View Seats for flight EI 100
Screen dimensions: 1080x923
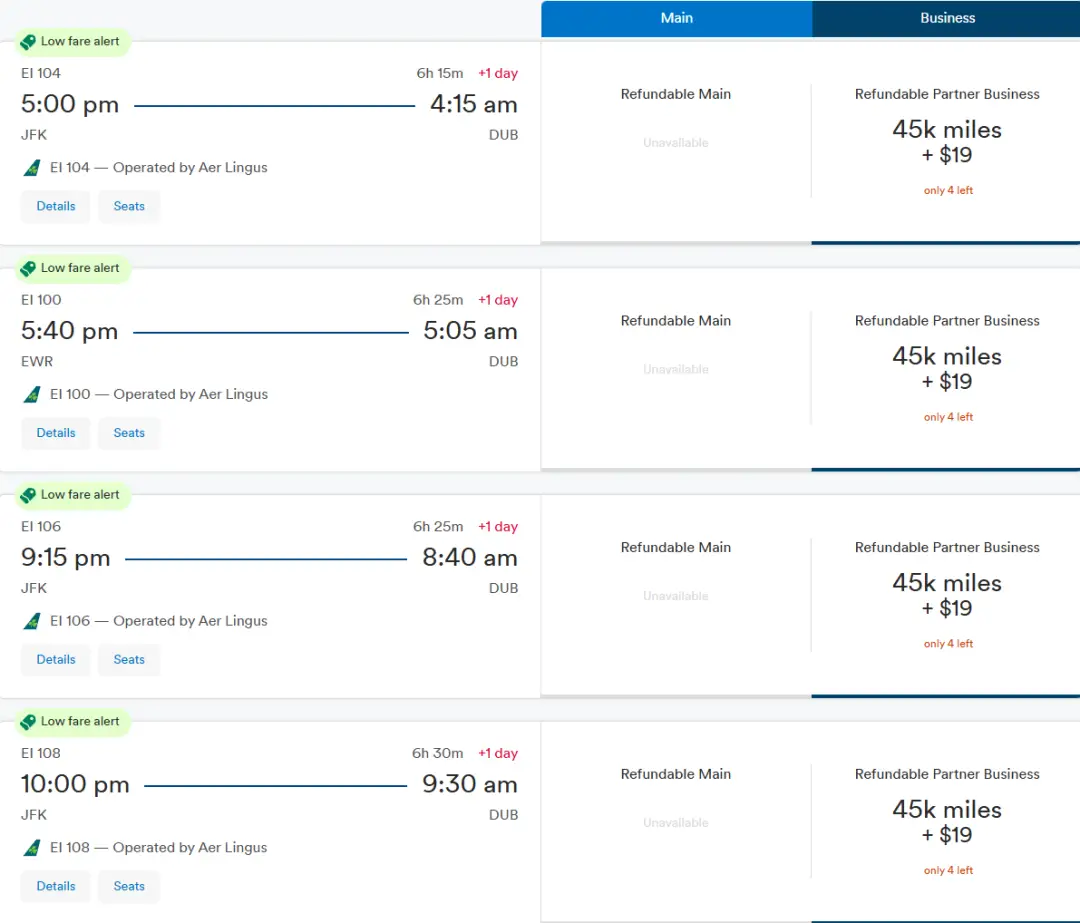129,433
